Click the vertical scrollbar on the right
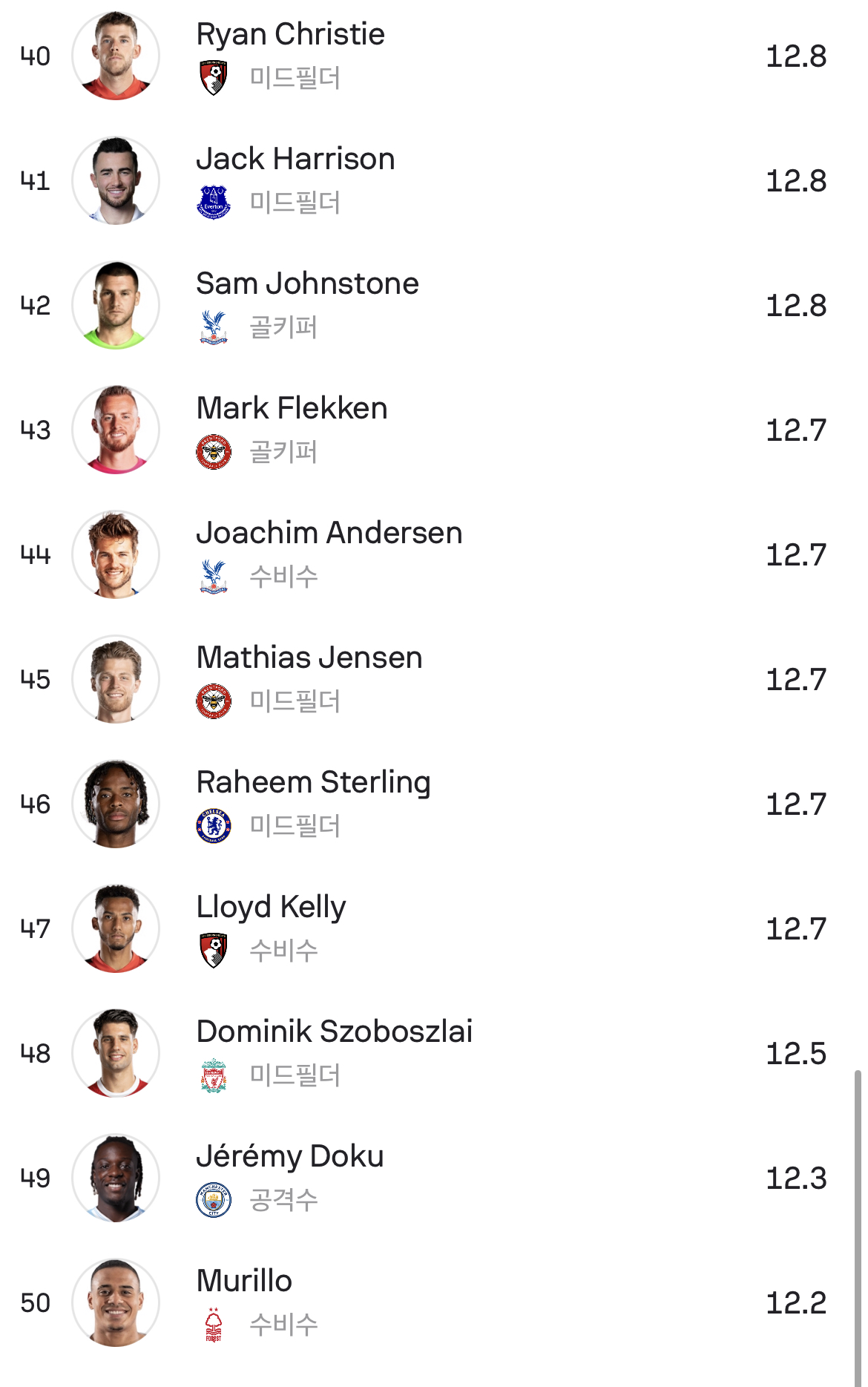 858,1224
